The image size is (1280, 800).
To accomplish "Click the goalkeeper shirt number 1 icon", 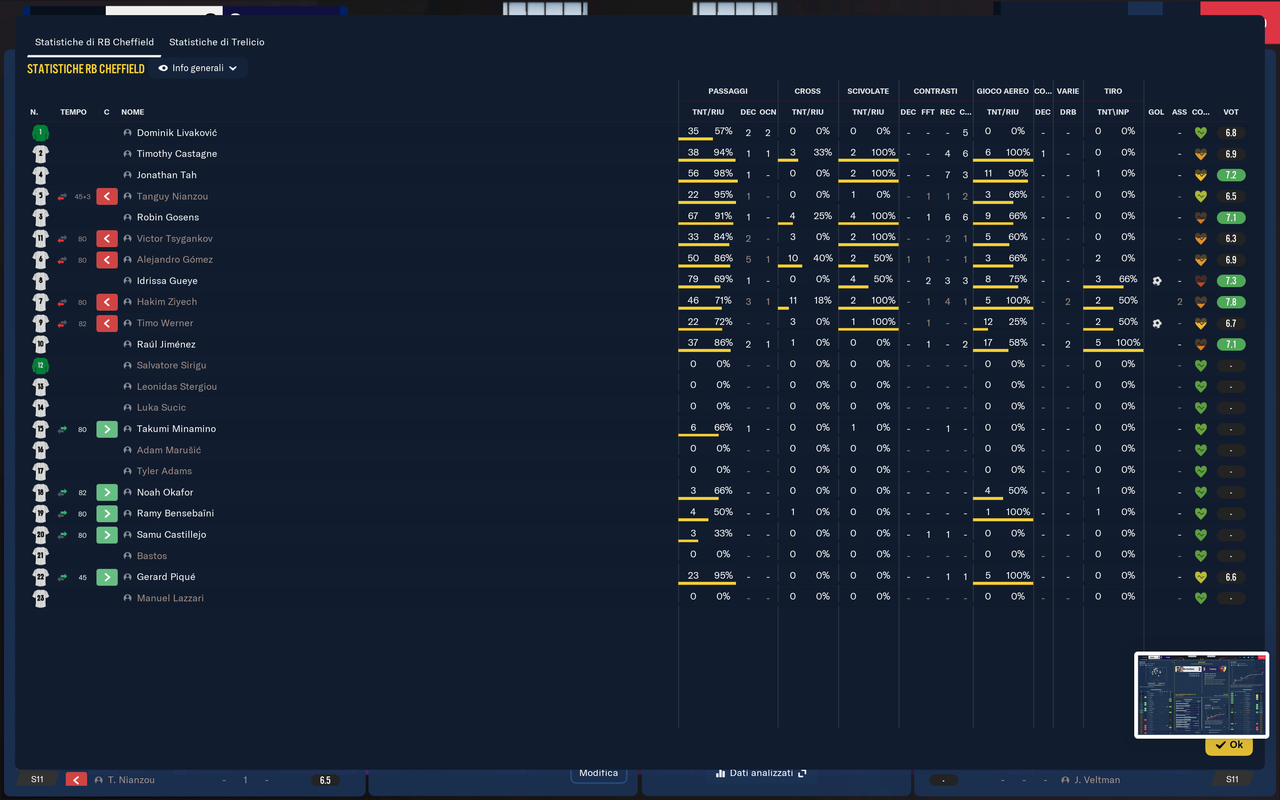I will 40,133.
